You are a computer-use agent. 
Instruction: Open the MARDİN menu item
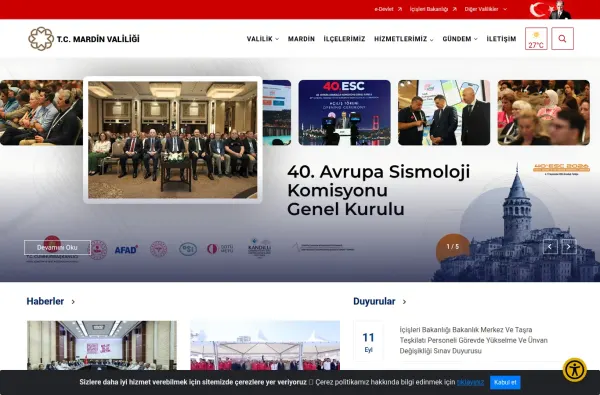pyautogui.click(x=301, y=39)
